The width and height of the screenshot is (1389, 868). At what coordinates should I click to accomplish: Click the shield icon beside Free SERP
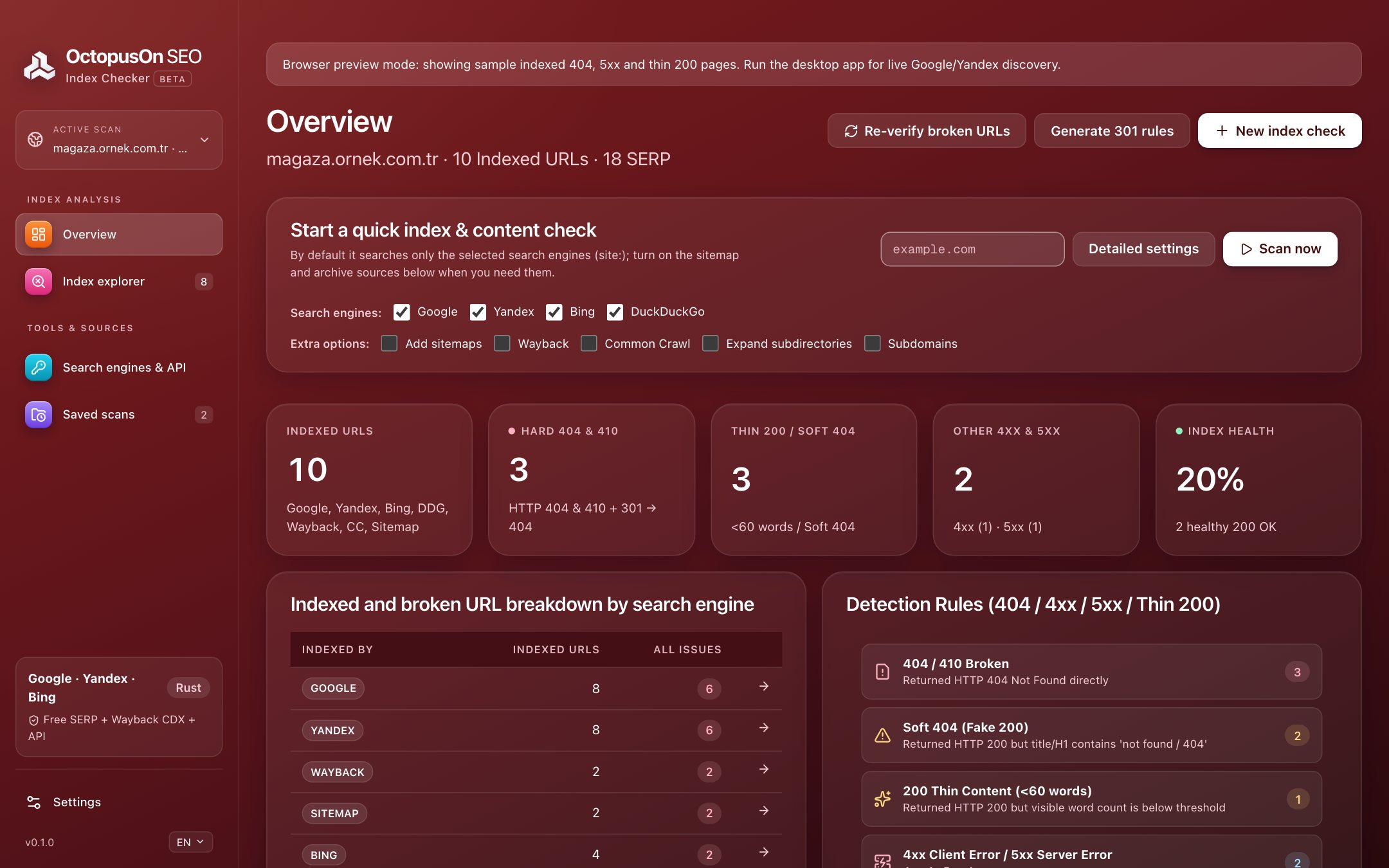tap(34, 720)
